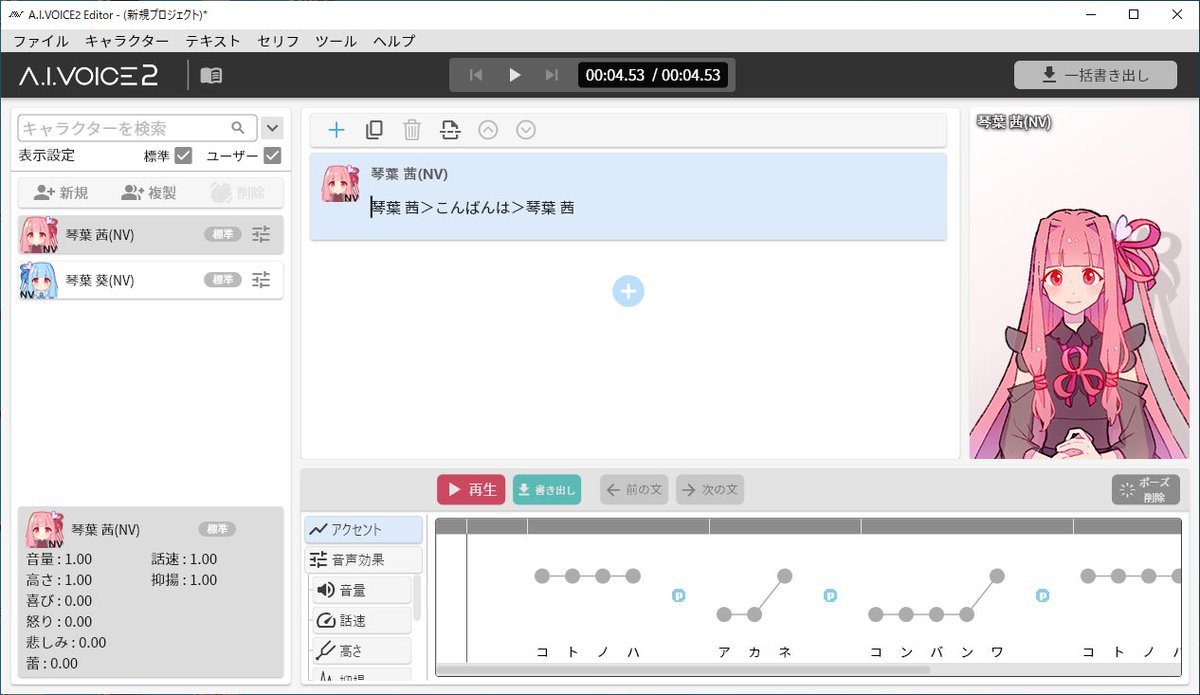Image resolution: width=1200 pixels, height=695 pixels.
Task: Collapse the display settings chevron
Action: click(x=272, y=128)
